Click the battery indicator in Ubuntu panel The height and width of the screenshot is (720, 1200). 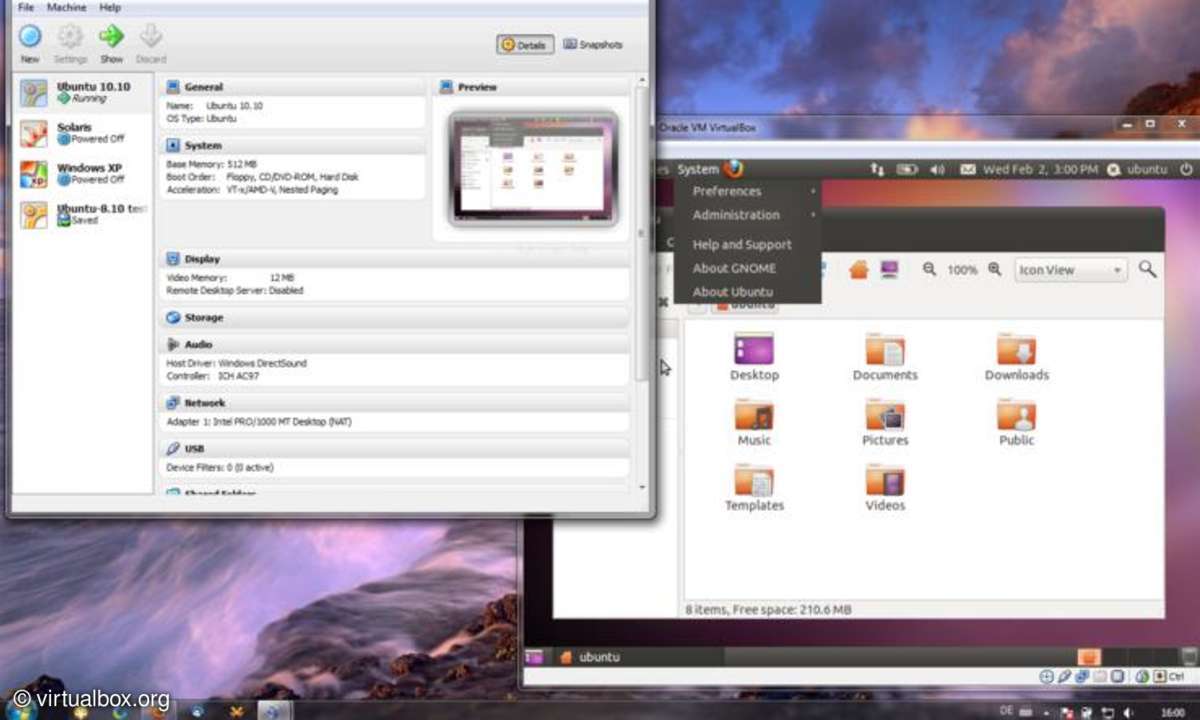pyautogui.click(x=907, y=170)
